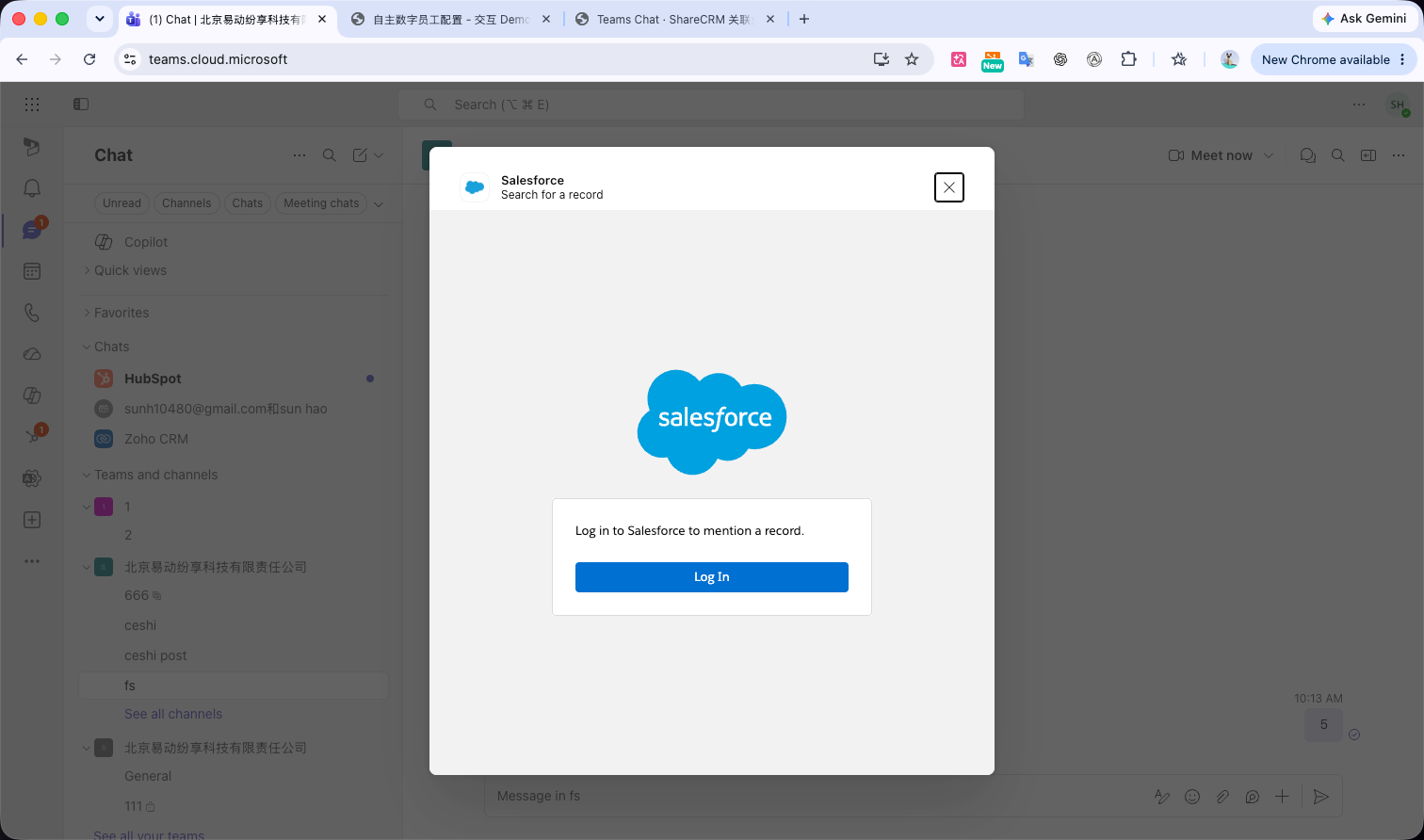Open the SH profile avatar
Viewport: 1424px width, 840px height.
1398,105
